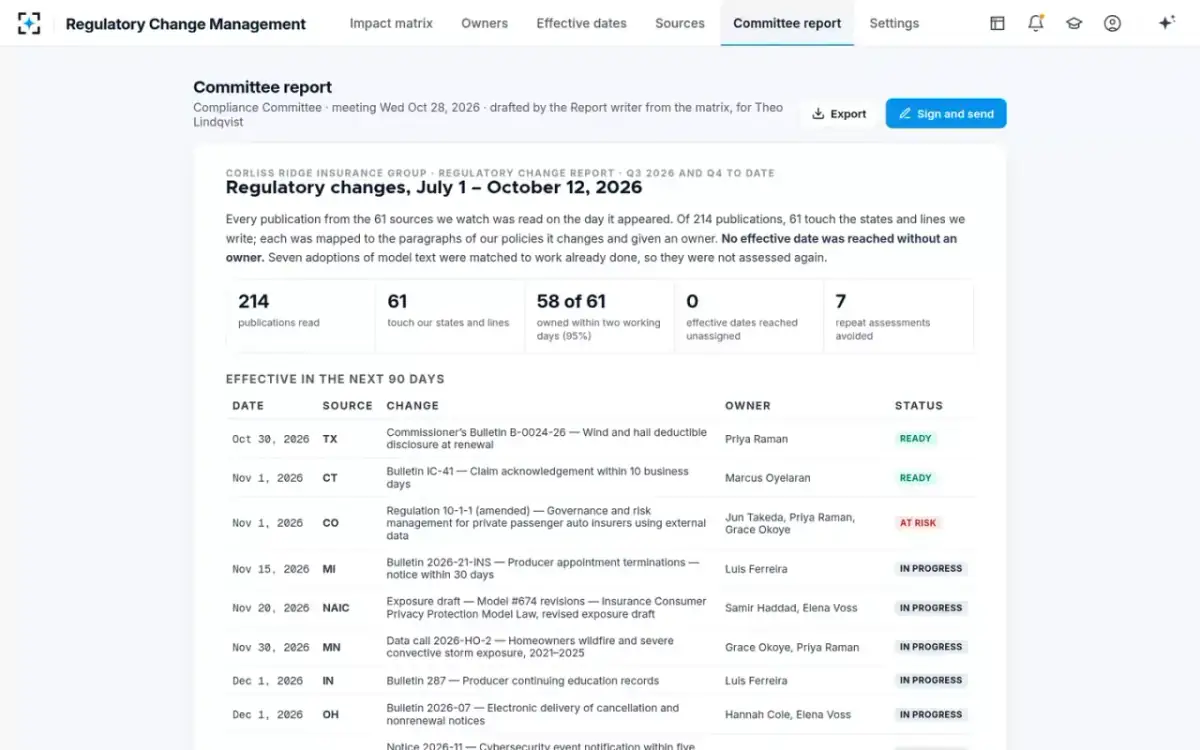Go to Sources tab
The height and width of the screenshot is (750, 1200).
click(680, 23)
